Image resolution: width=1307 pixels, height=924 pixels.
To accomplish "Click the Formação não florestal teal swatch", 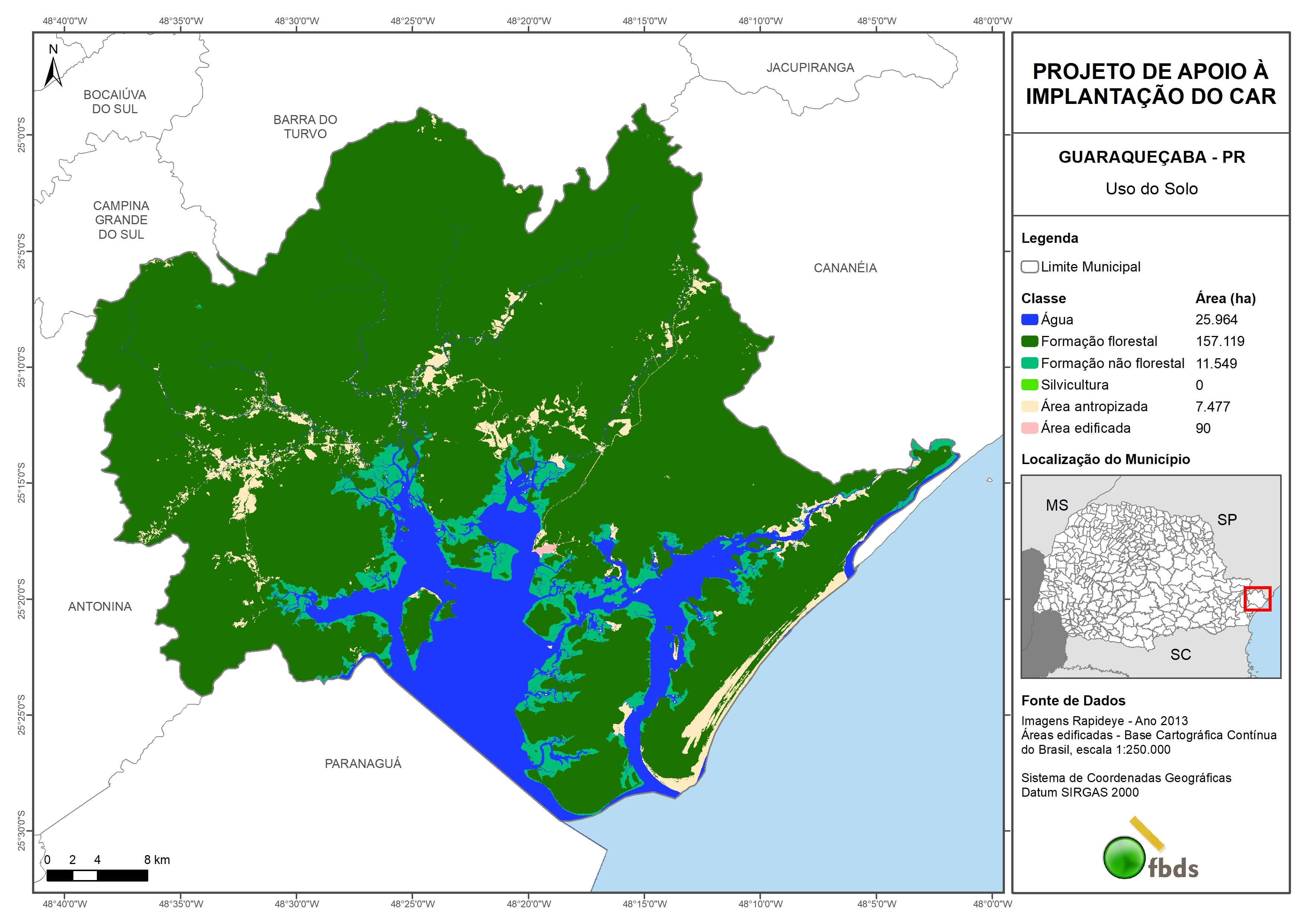I will tap(1029, 363).
